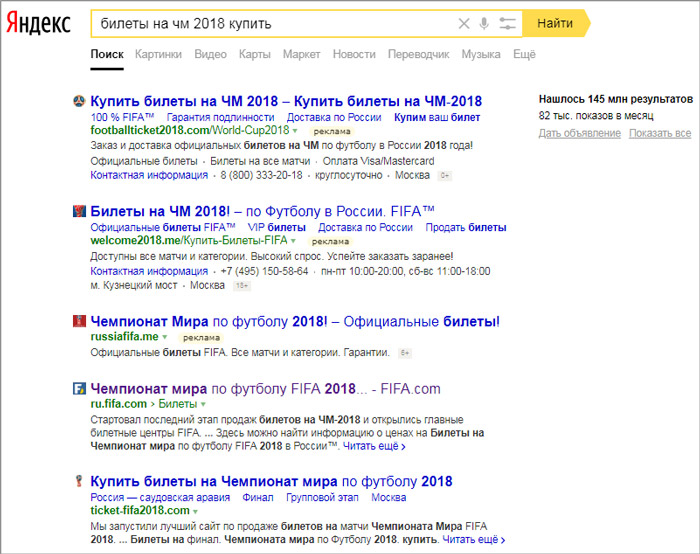Screen dimensions: 700x554
Task: Click 'Читать ещё' in the FIFA.com snippet
Action: pyautogui.click(x=374, y=446)
